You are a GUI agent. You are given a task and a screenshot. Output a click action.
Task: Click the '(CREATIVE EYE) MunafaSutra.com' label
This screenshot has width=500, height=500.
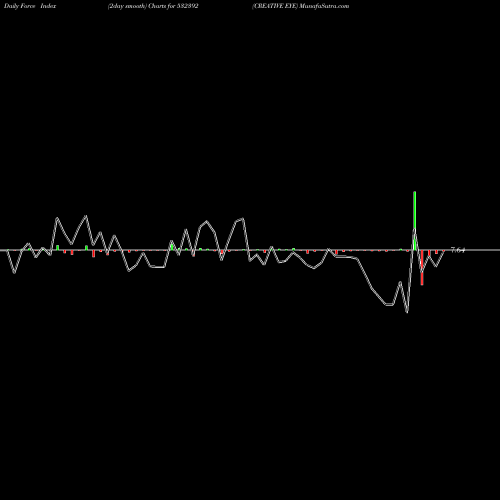pos(300,6)
